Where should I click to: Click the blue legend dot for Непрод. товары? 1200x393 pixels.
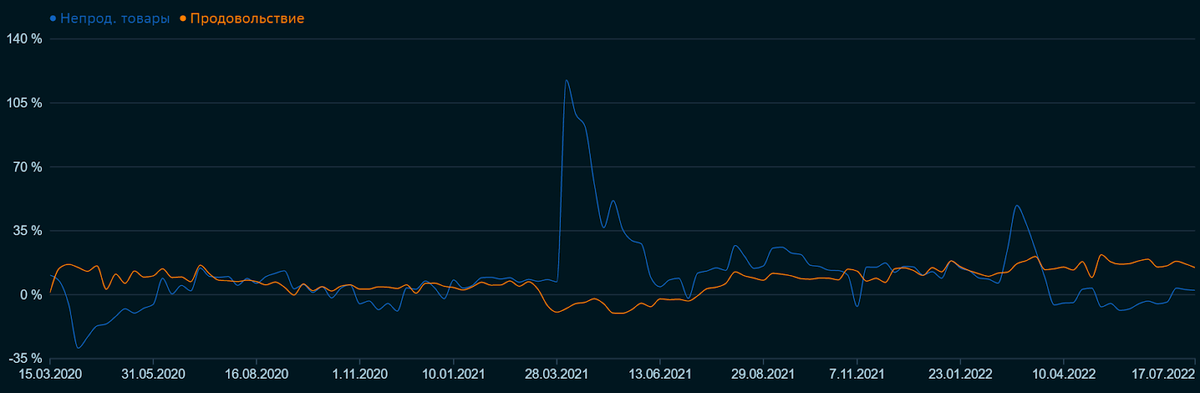click(x=53, y=19)
